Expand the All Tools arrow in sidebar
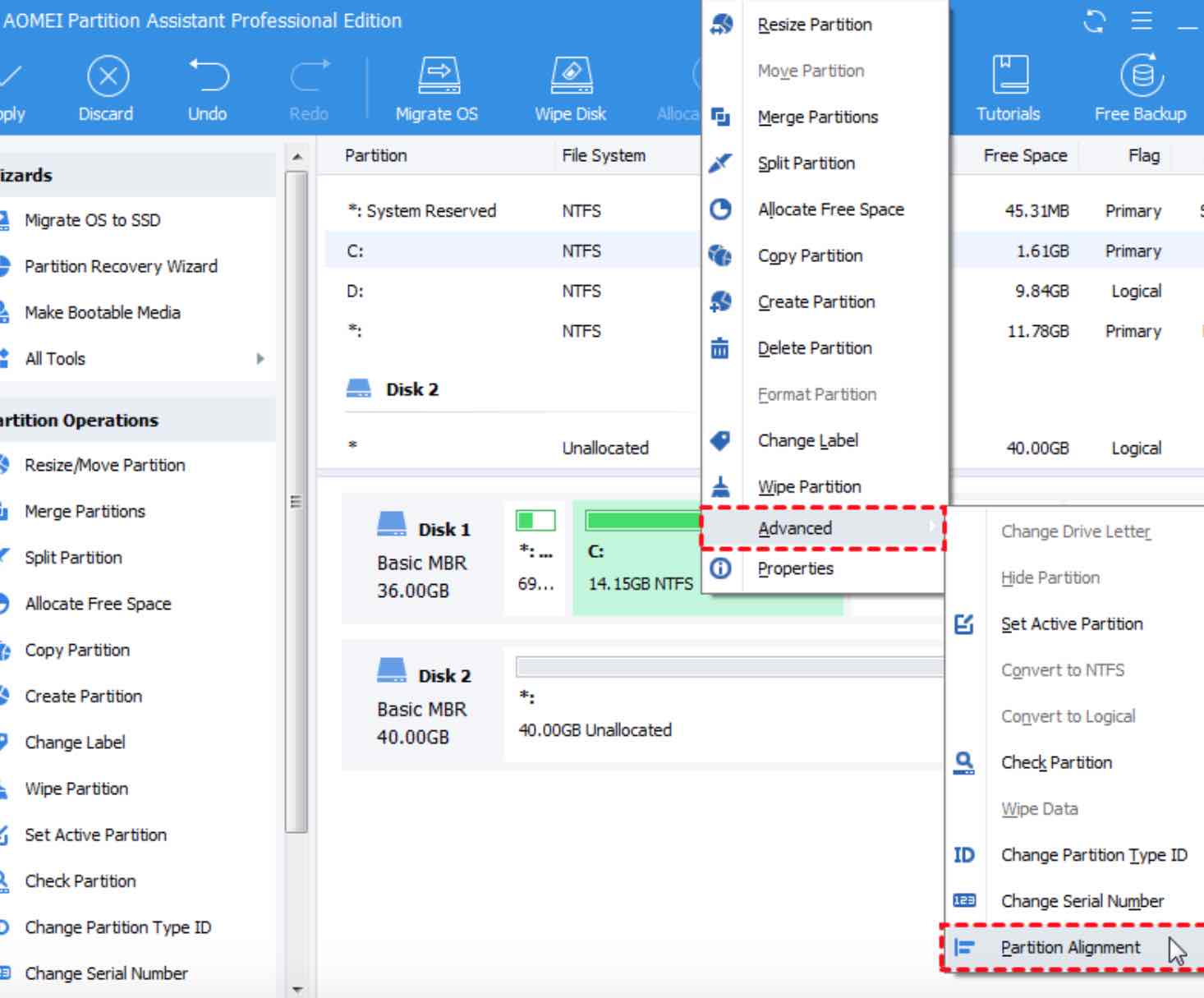 (x=260, y=359)
